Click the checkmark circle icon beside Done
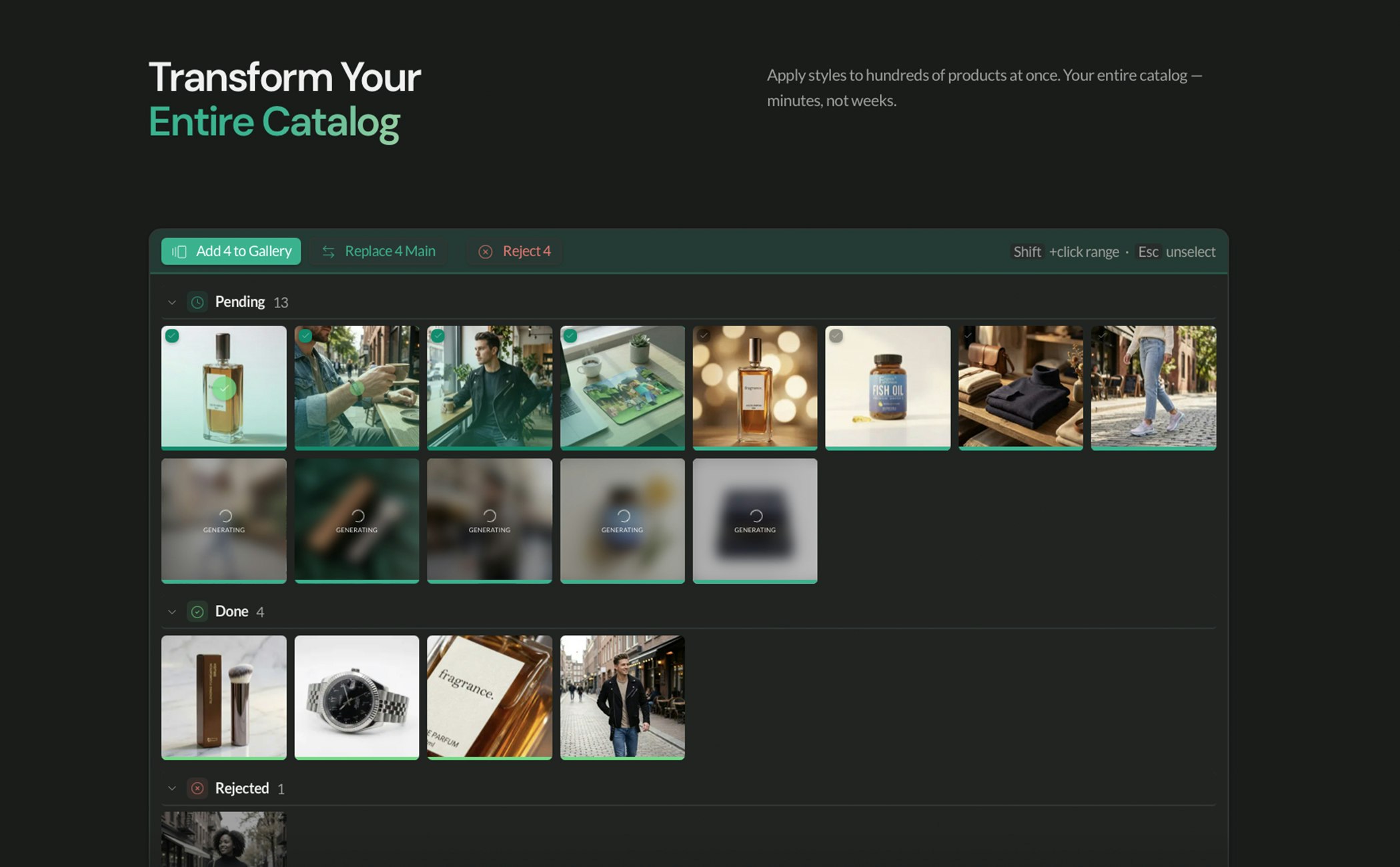 tap(197, 612)
